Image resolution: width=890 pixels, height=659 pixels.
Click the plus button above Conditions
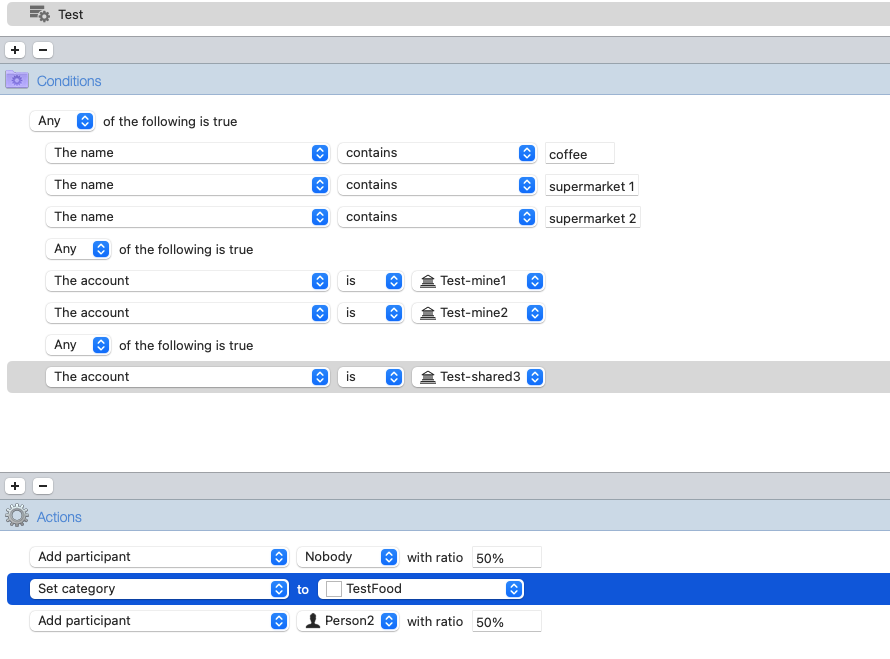[15, 50]
